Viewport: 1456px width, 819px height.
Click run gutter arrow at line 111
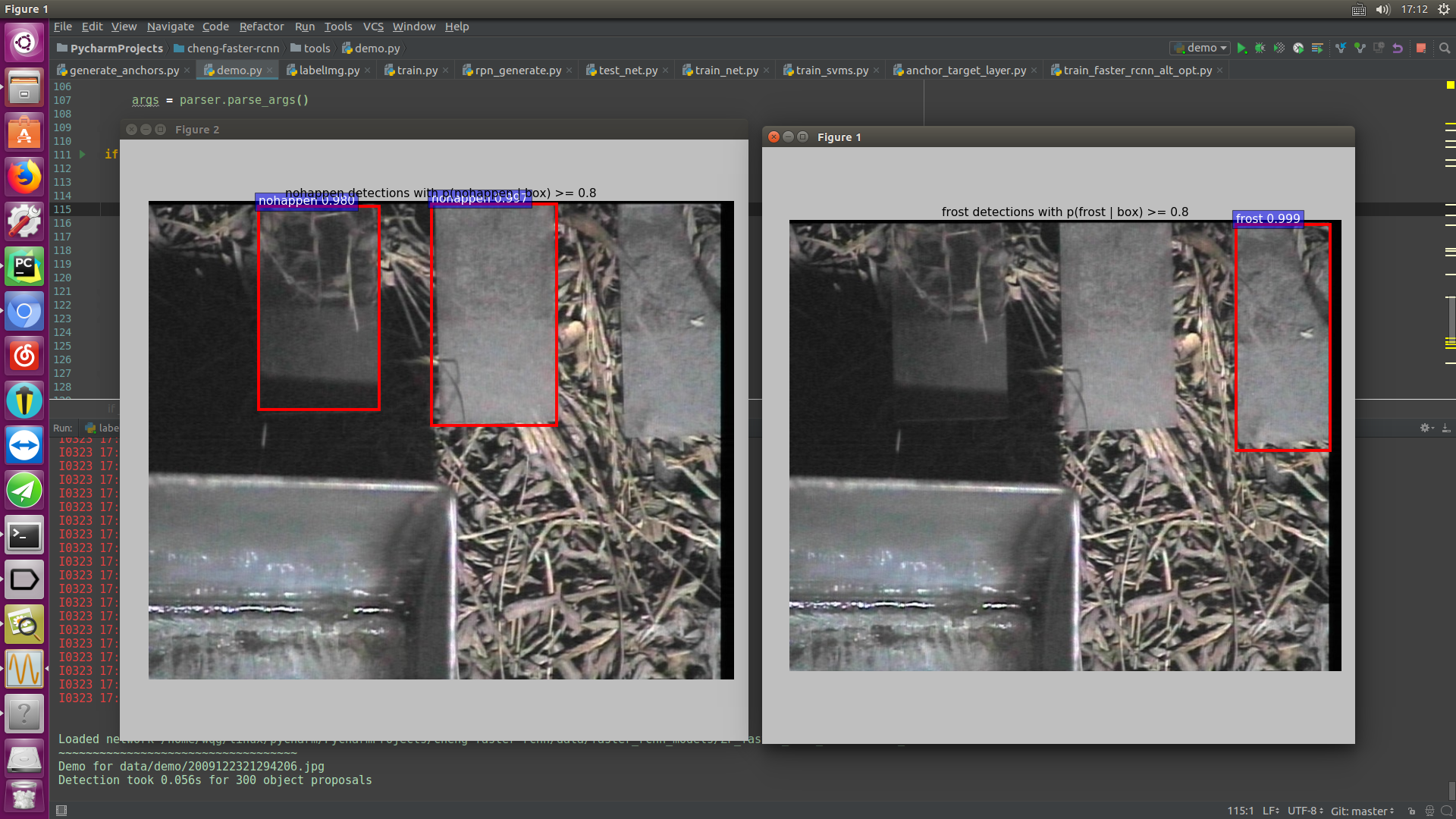tap(83, 155)
